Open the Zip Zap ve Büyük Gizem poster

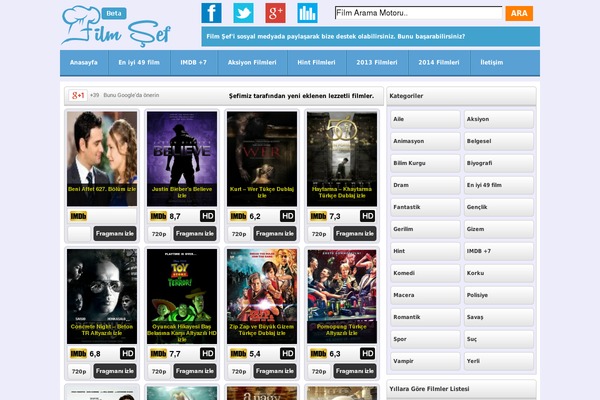262,296
